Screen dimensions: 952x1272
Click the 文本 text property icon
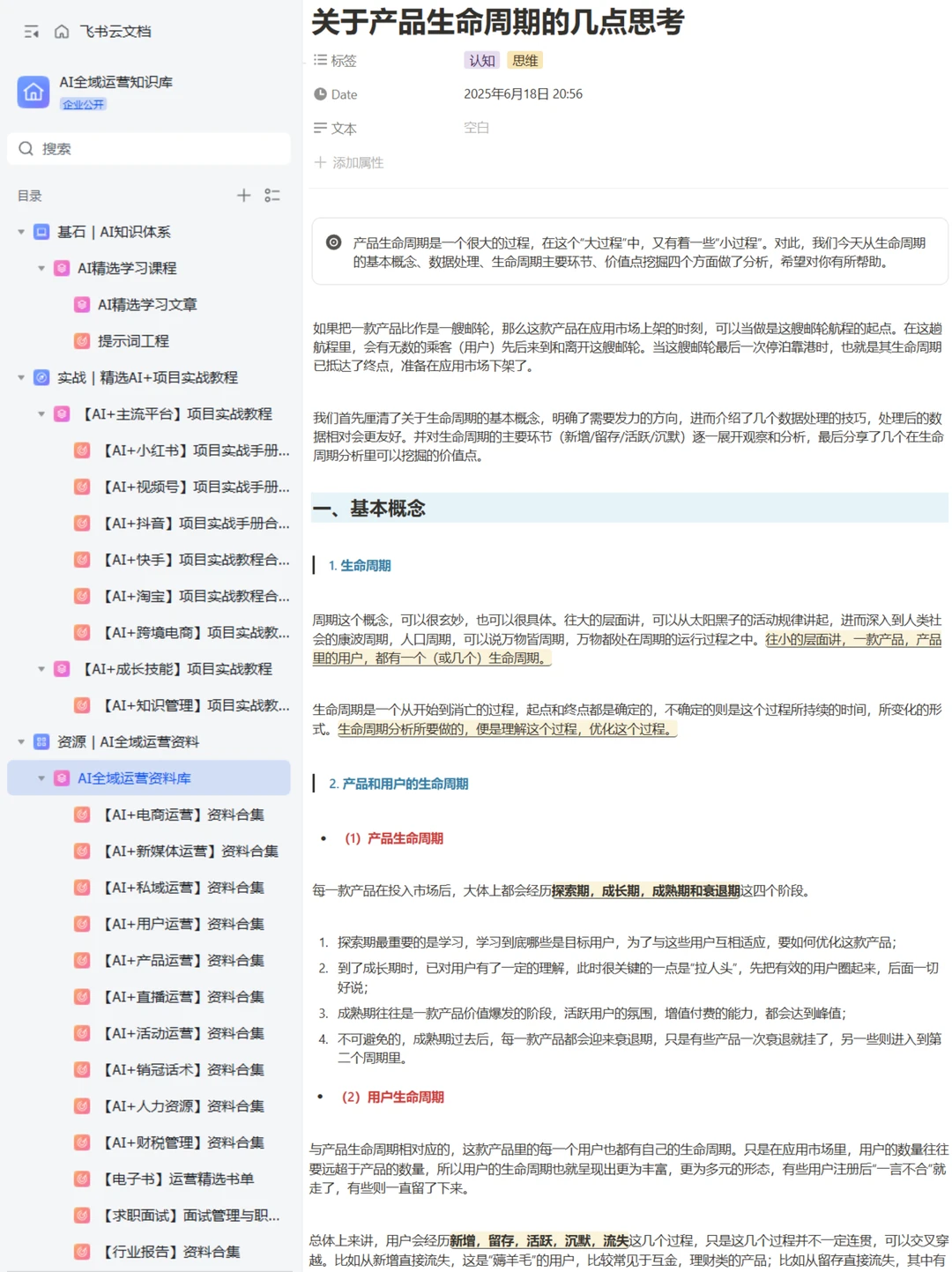[x=320, y=128]
